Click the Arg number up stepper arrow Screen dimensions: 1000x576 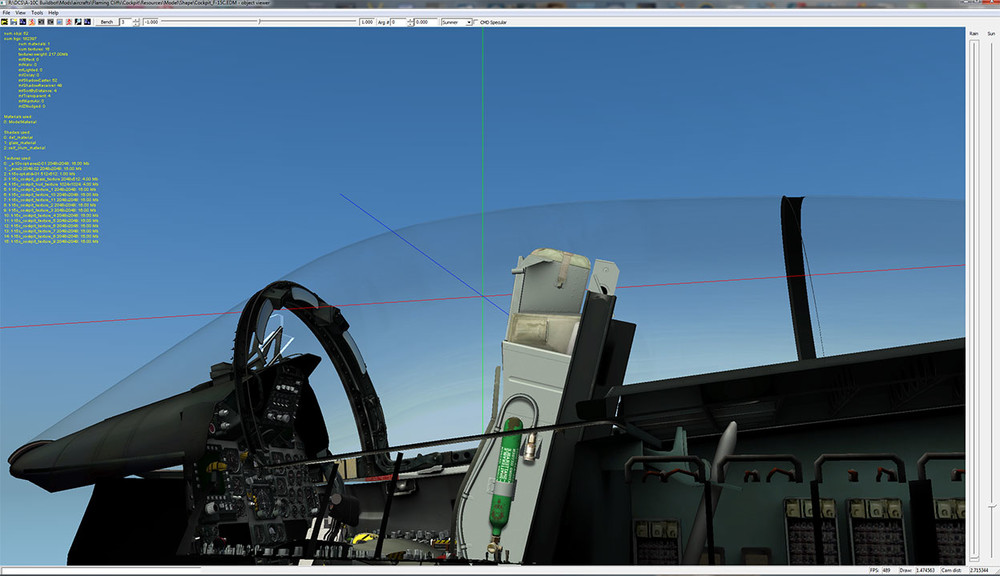coord(410,19)
